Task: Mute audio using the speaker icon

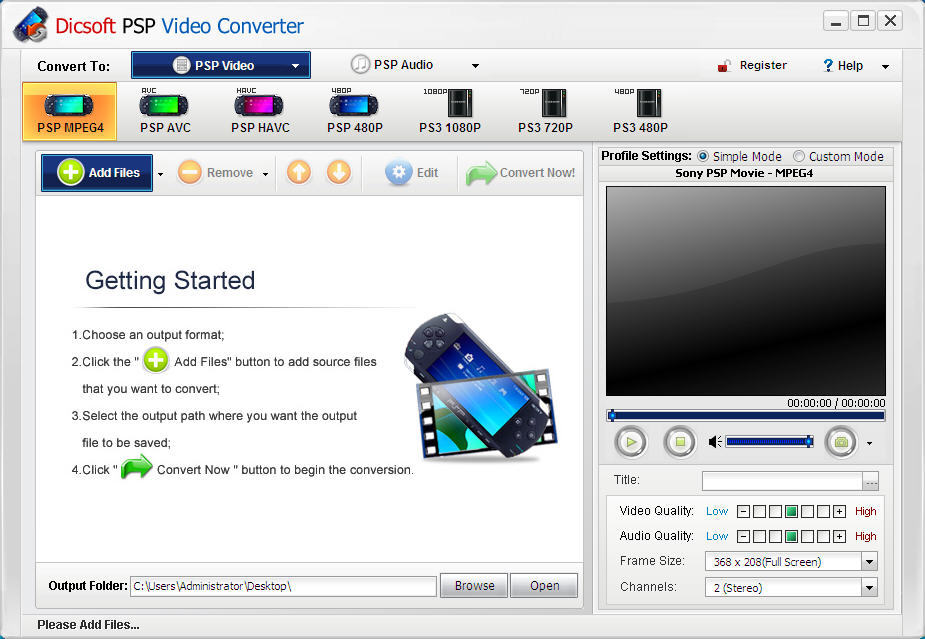Action: pos(715,441)
